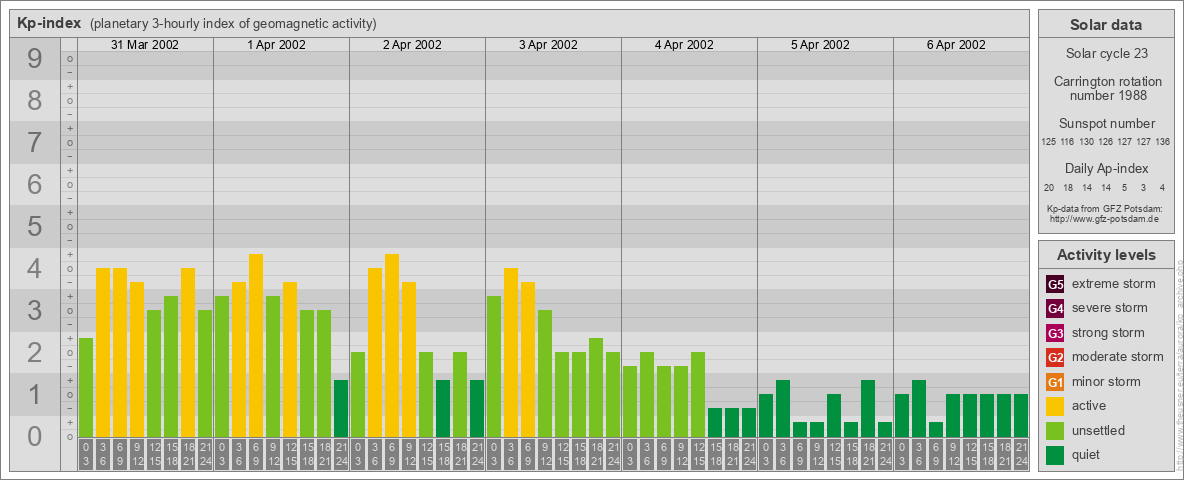Select the light green 'unsettled' legend swatch

(1055, 430)
